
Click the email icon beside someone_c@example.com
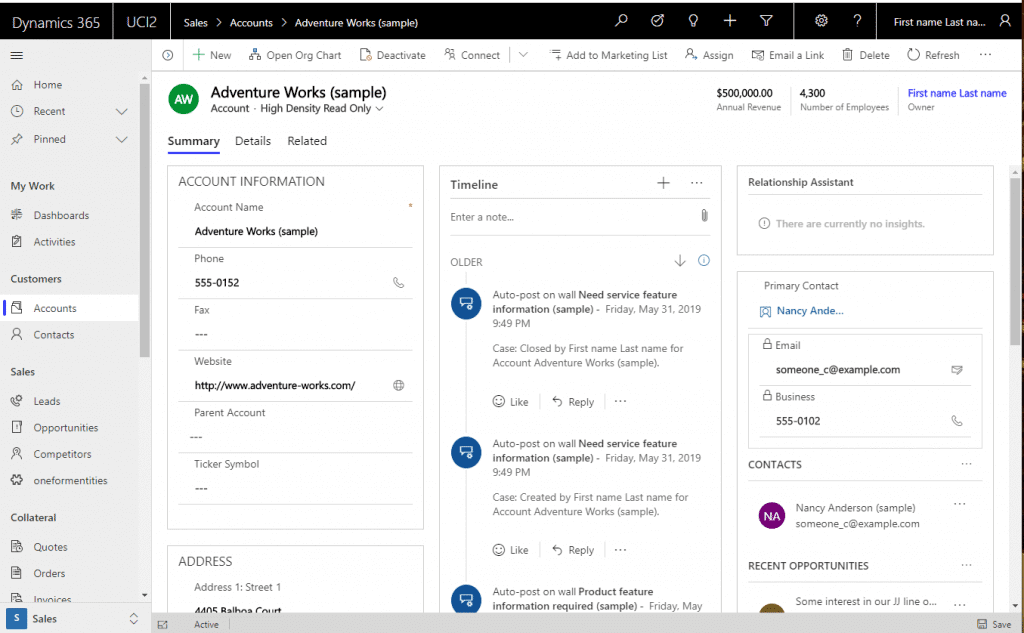pos(957,370)
